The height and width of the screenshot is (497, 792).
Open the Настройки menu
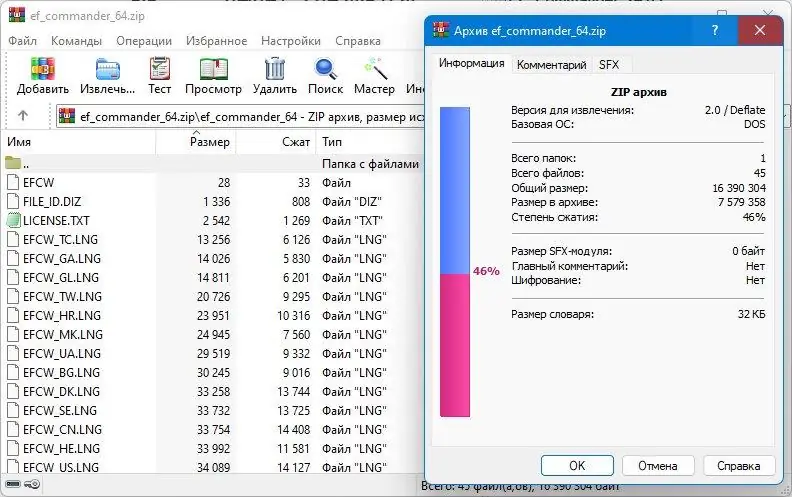(x=291, y=41)
